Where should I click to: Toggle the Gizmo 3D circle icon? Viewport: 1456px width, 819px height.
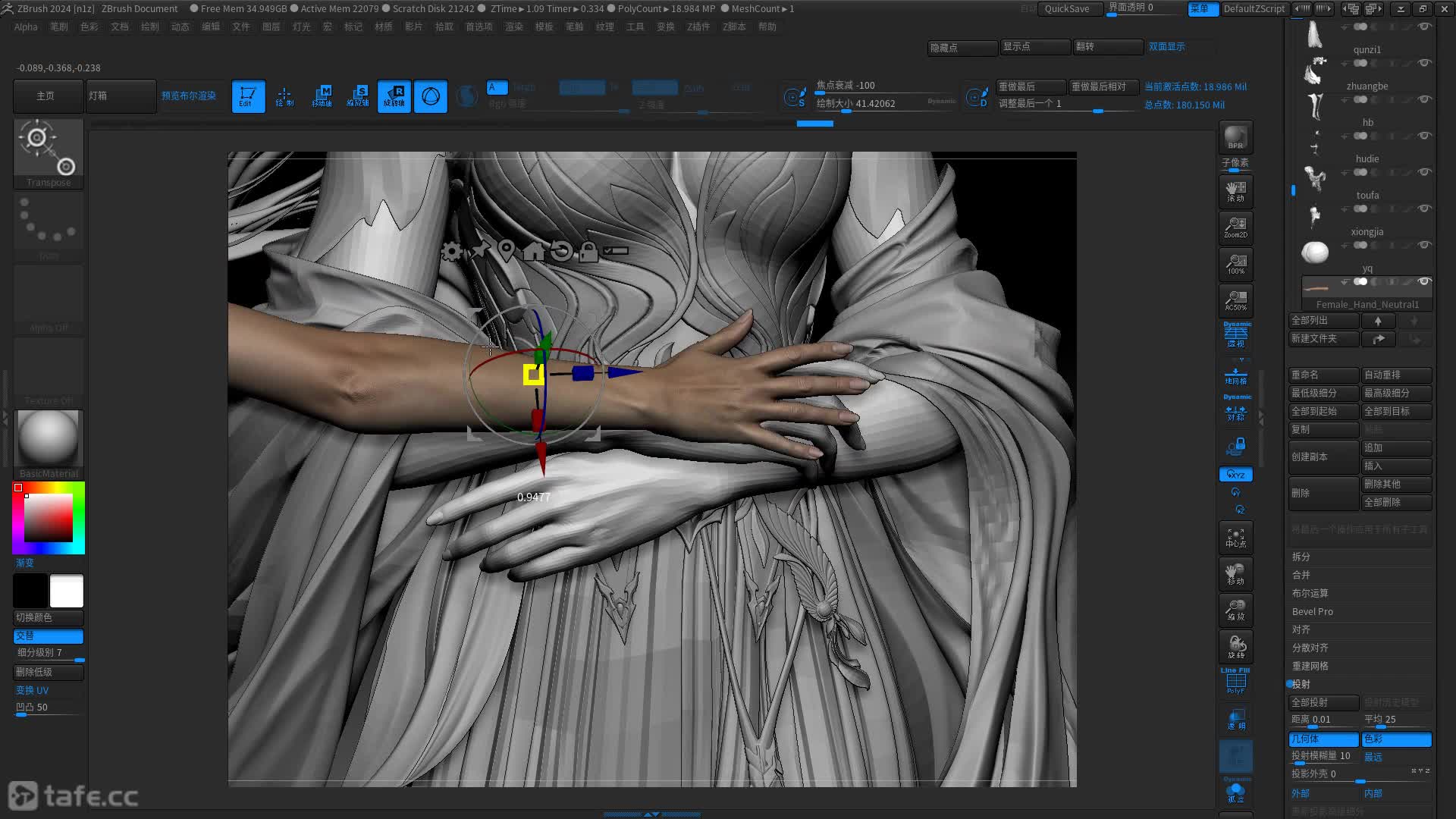tap(431, 96)
